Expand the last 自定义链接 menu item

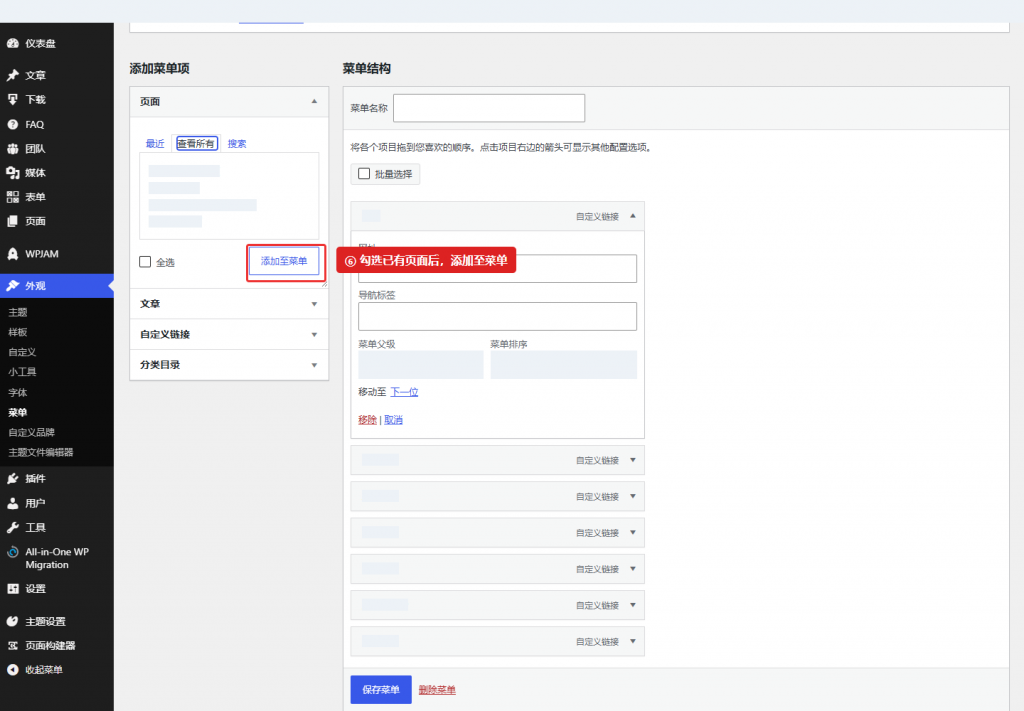pyautogui.click(x=633, y=641)
